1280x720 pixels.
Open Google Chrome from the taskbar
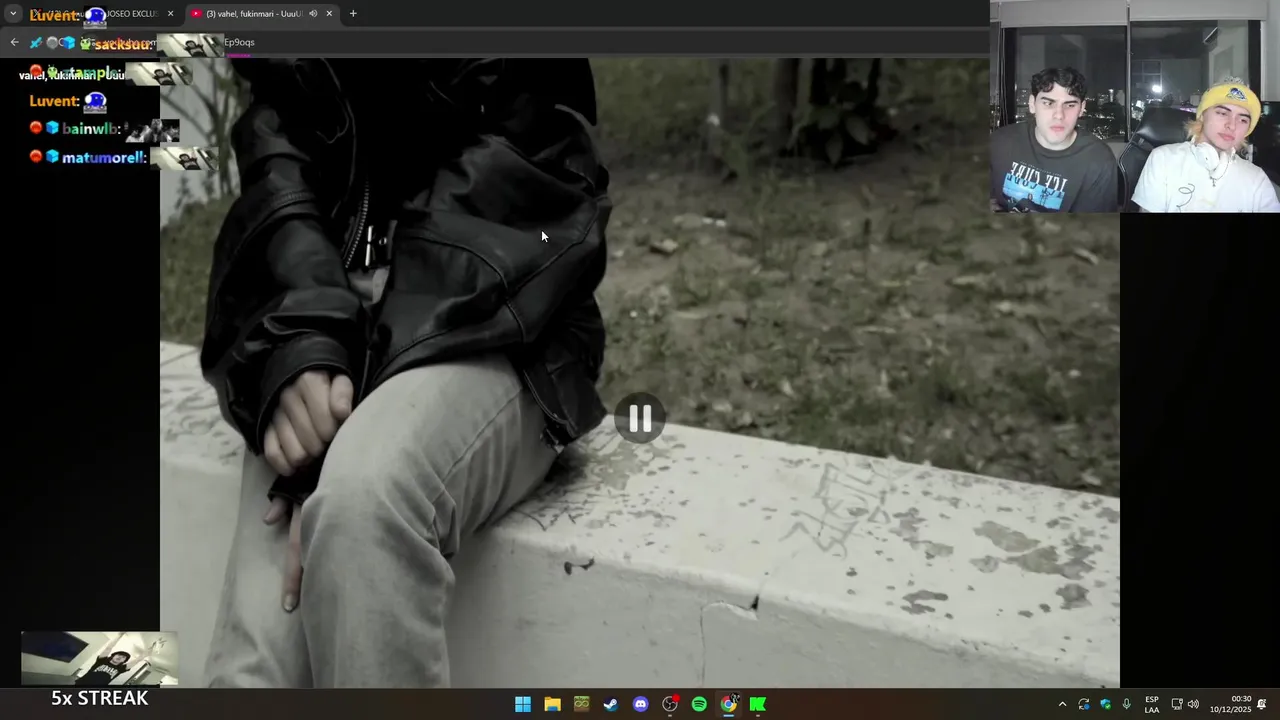[729, 704]
